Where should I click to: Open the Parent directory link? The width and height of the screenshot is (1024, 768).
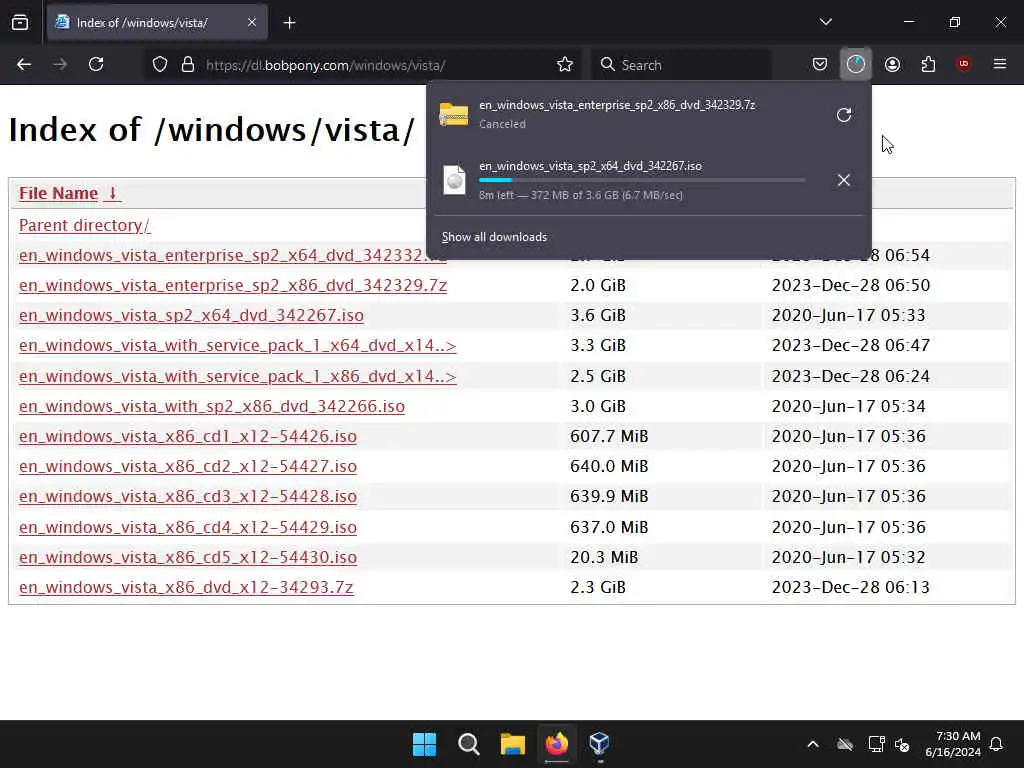tap(84, 225)
